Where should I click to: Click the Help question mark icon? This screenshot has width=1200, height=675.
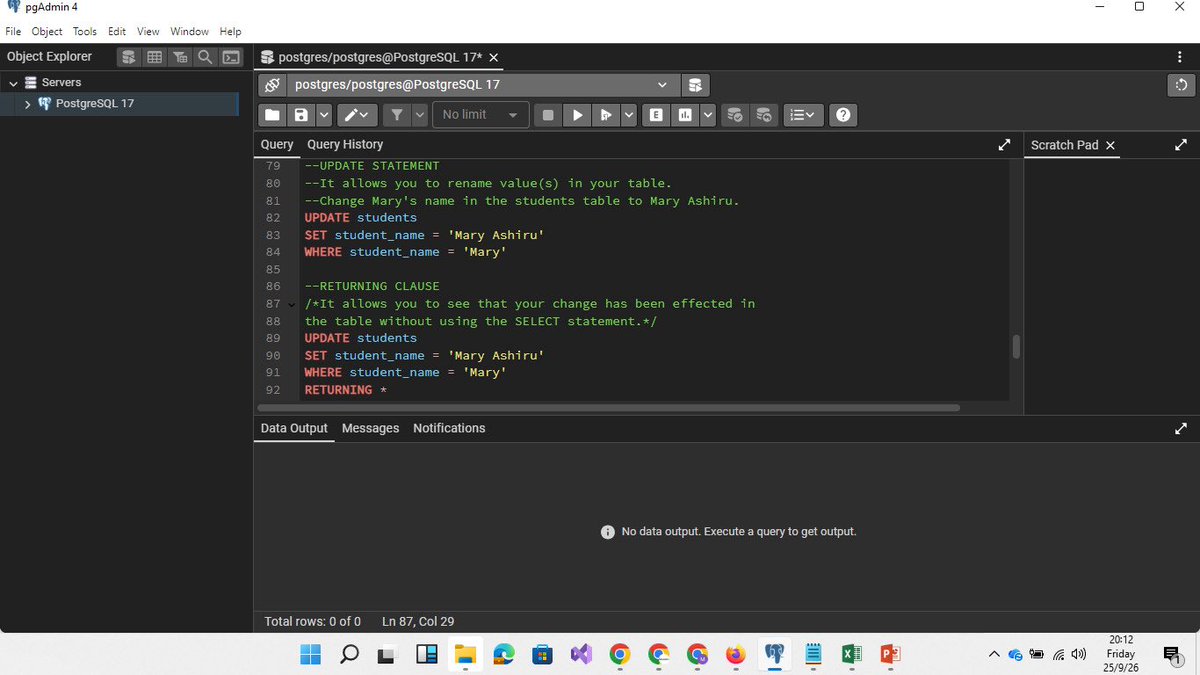pos(843,115)
